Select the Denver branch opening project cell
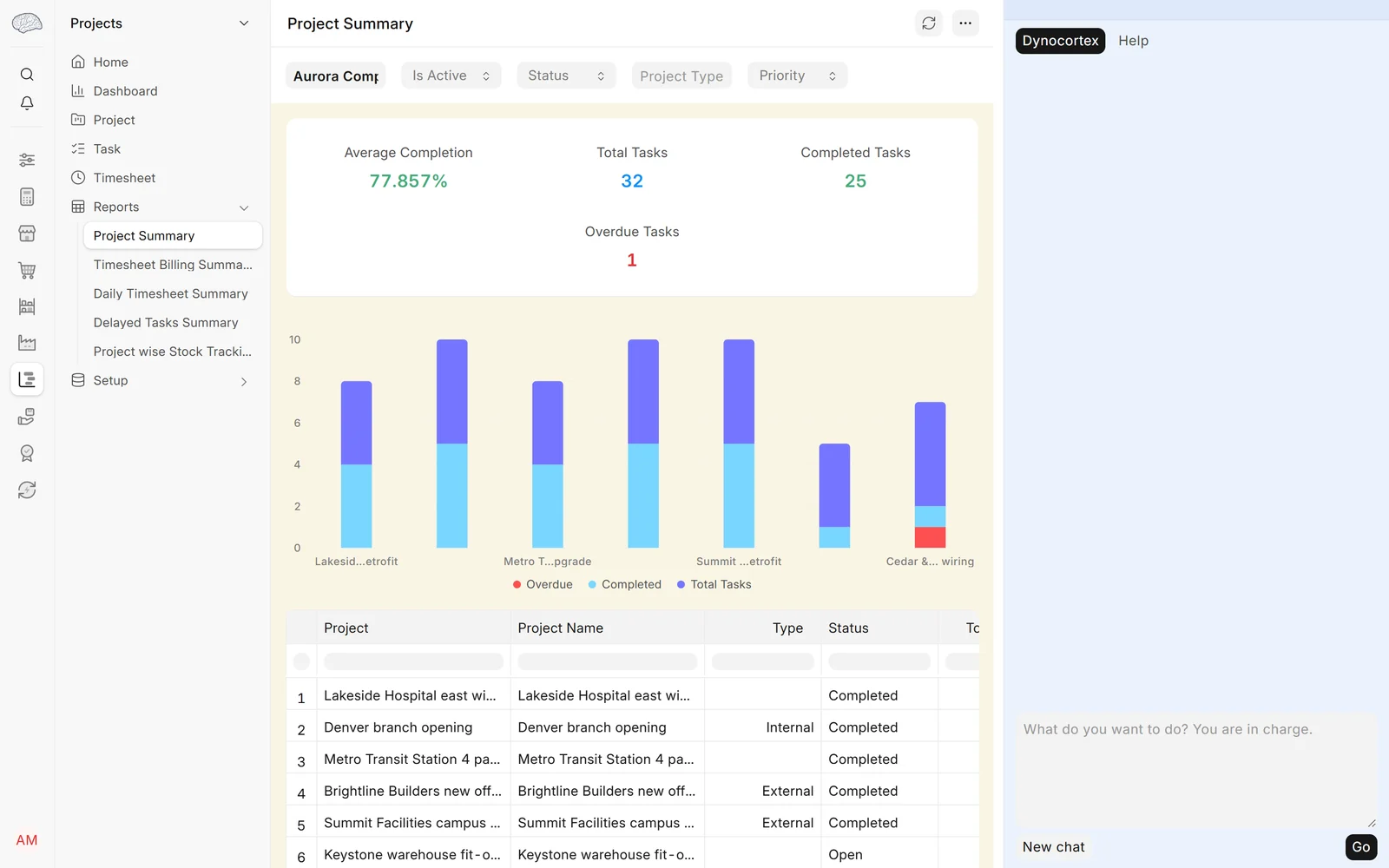The height and width of the screenshot is (868, 1389). 413,727
